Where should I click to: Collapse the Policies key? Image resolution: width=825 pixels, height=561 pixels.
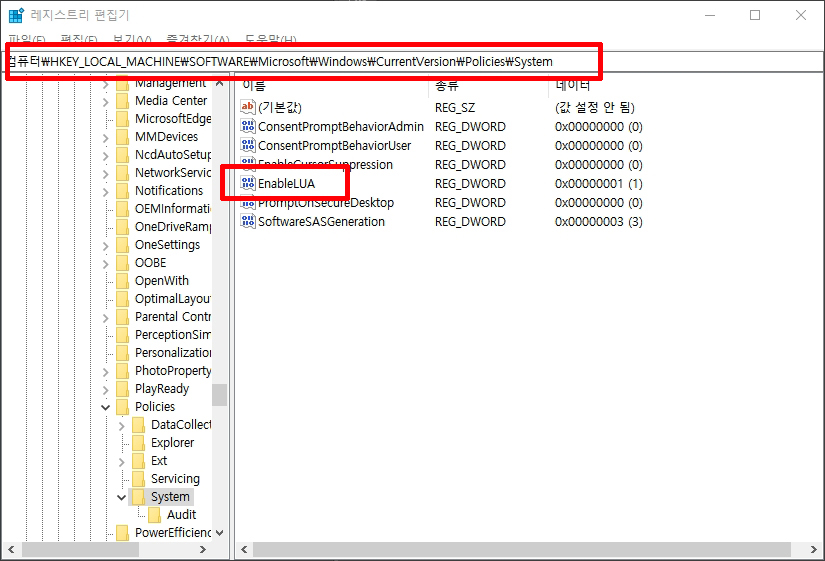[x=106, y=407]
